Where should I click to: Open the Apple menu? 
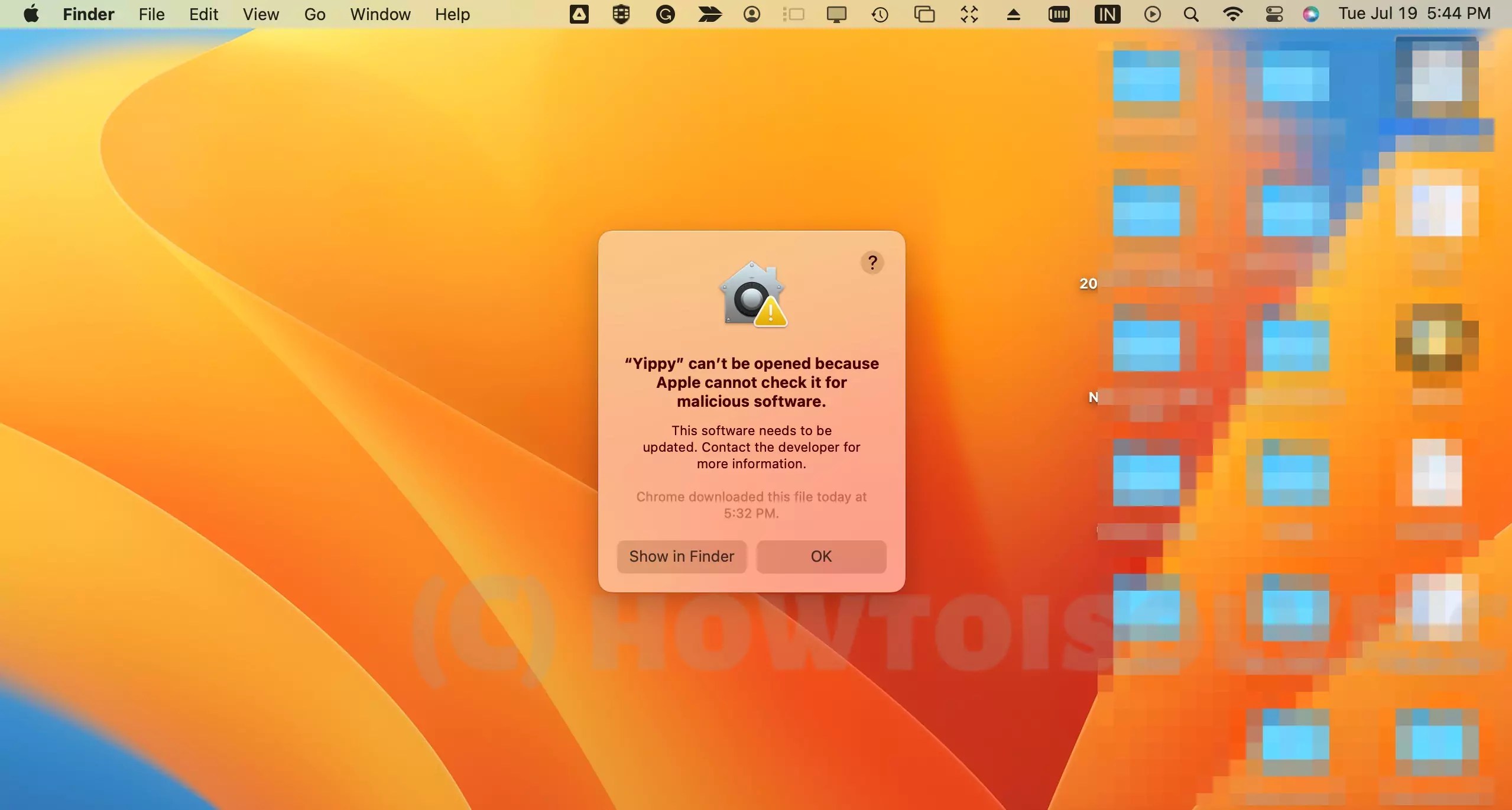[31, 14]
